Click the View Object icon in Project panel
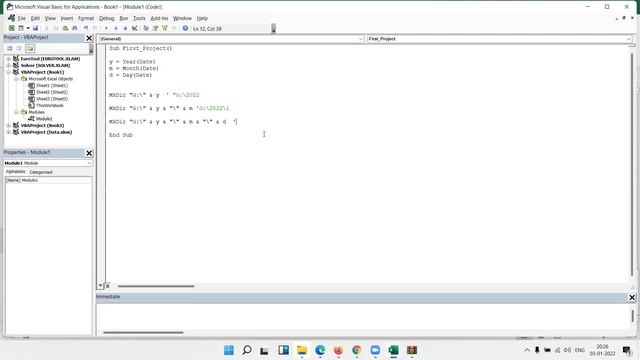This screenshot has width=640, height=360. coord(19,49)
